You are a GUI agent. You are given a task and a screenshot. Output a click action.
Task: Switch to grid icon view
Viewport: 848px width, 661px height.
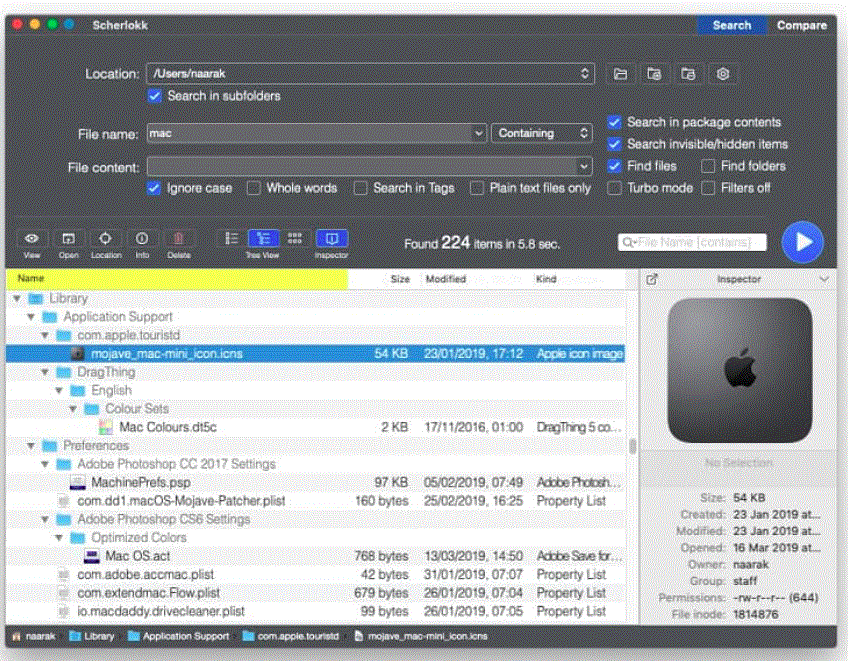click(295, 239)
